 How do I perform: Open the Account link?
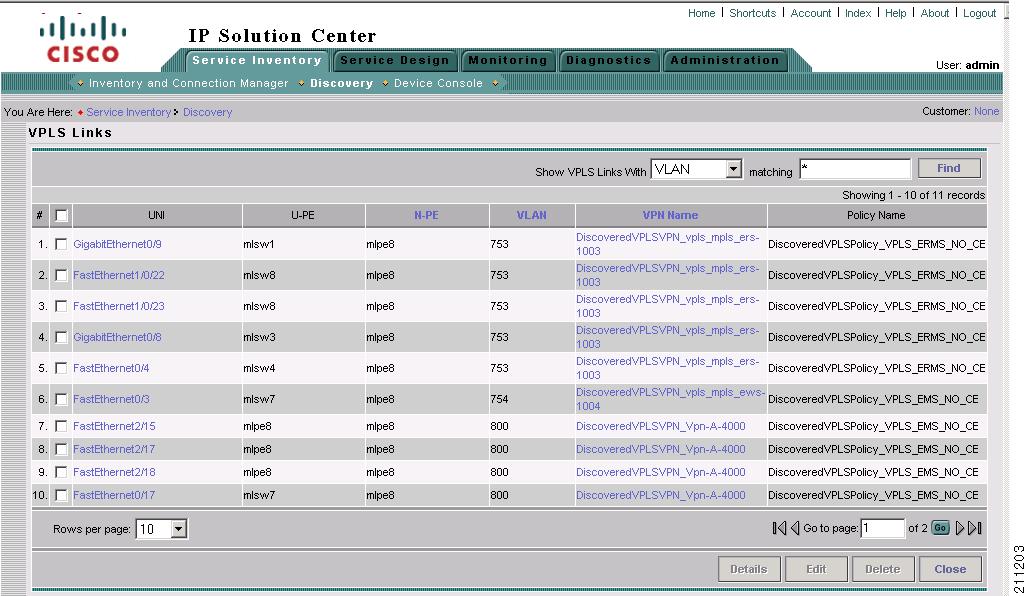[x=811, y=13]
